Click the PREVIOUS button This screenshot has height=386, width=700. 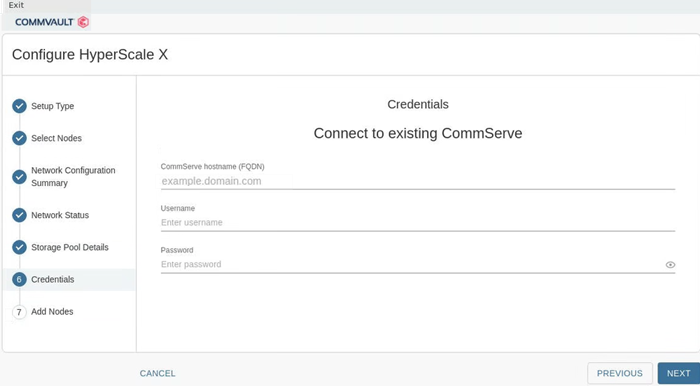coord(620,374)
